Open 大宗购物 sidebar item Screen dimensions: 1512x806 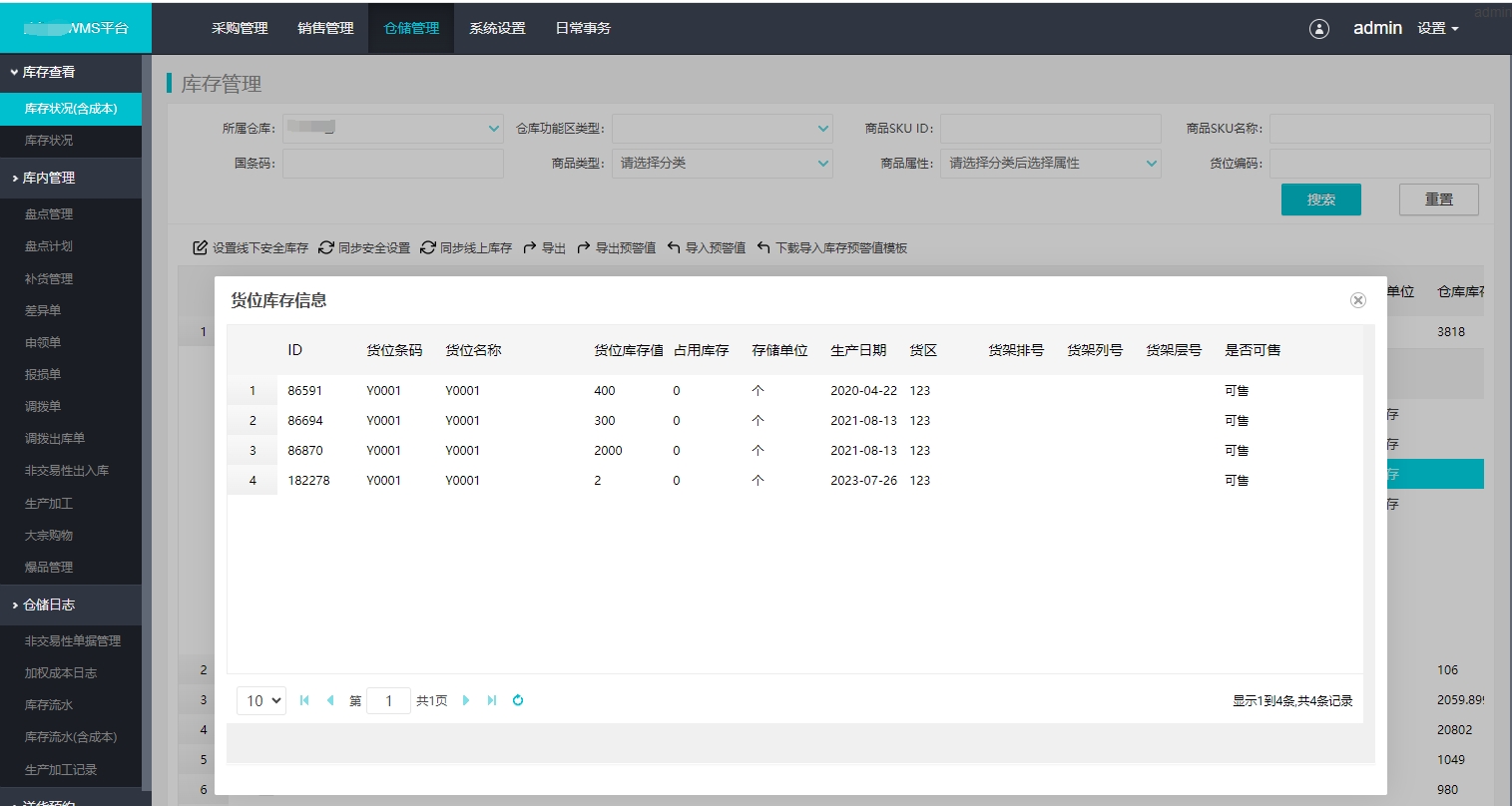(x=71, y=536)
